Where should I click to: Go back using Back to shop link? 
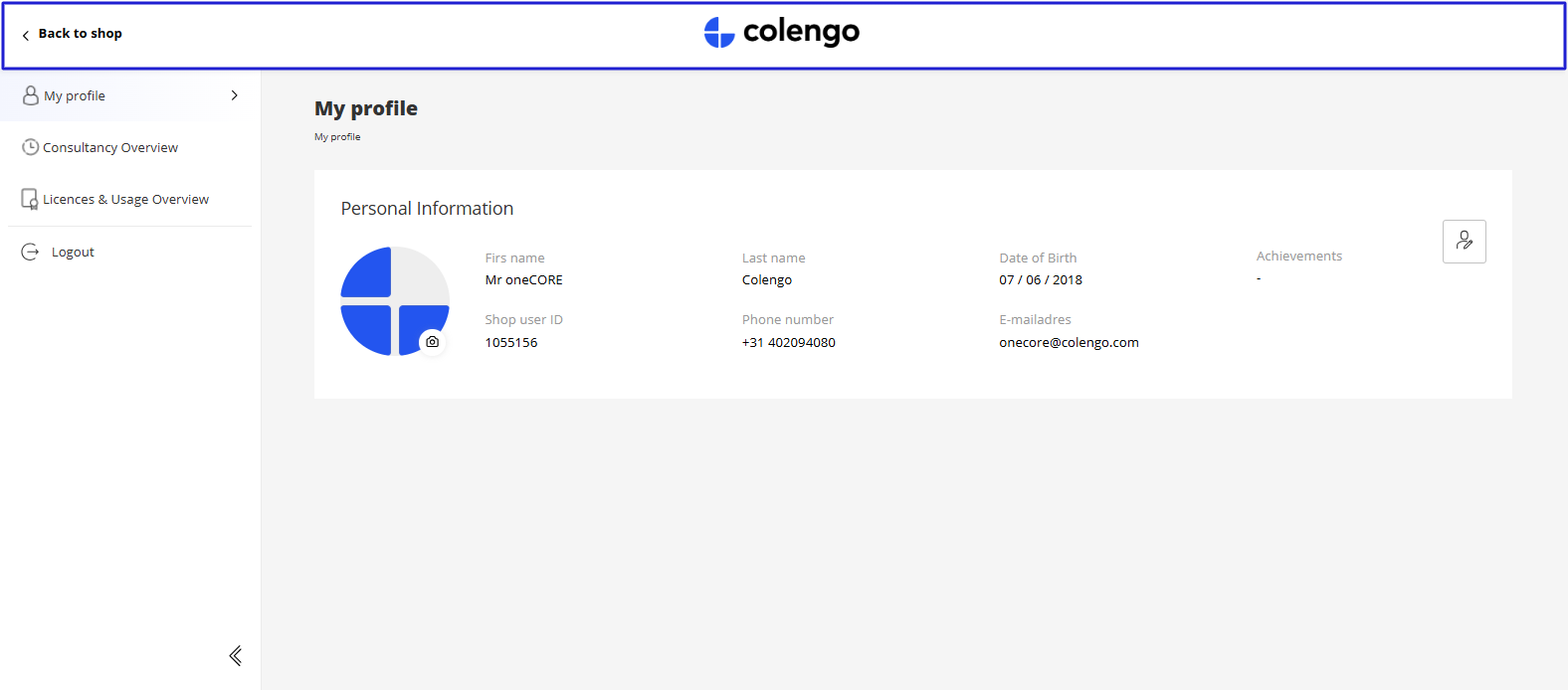pyautogui.click(x=80, y=34)
